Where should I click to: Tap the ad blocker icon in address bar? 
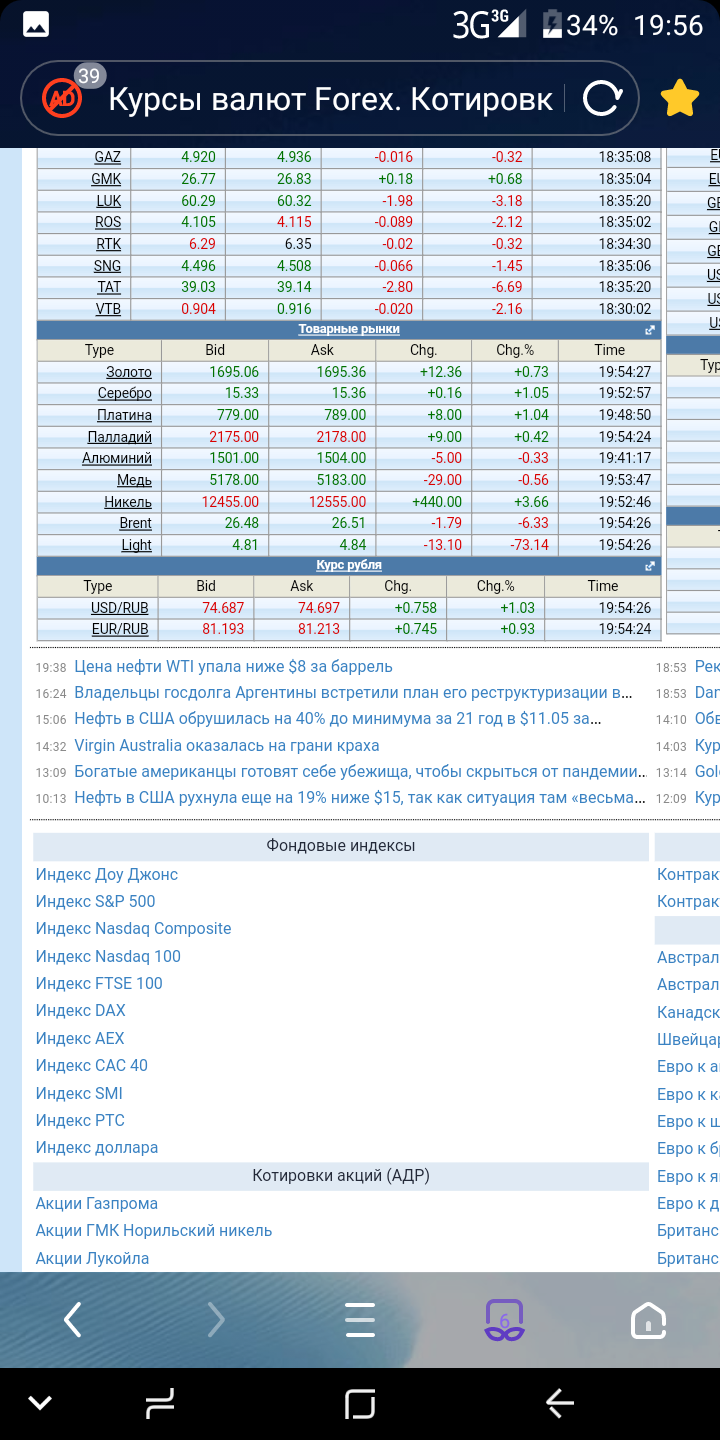tap(62, 98)
